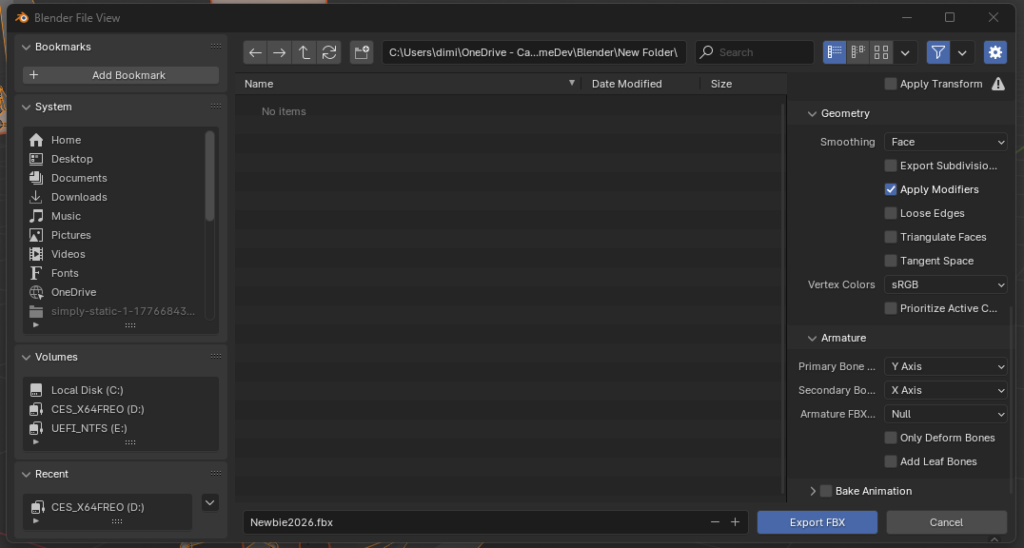This screenshot has height=548, width=1024.
Task: Click the Cancel button
Action: (946, 522)
